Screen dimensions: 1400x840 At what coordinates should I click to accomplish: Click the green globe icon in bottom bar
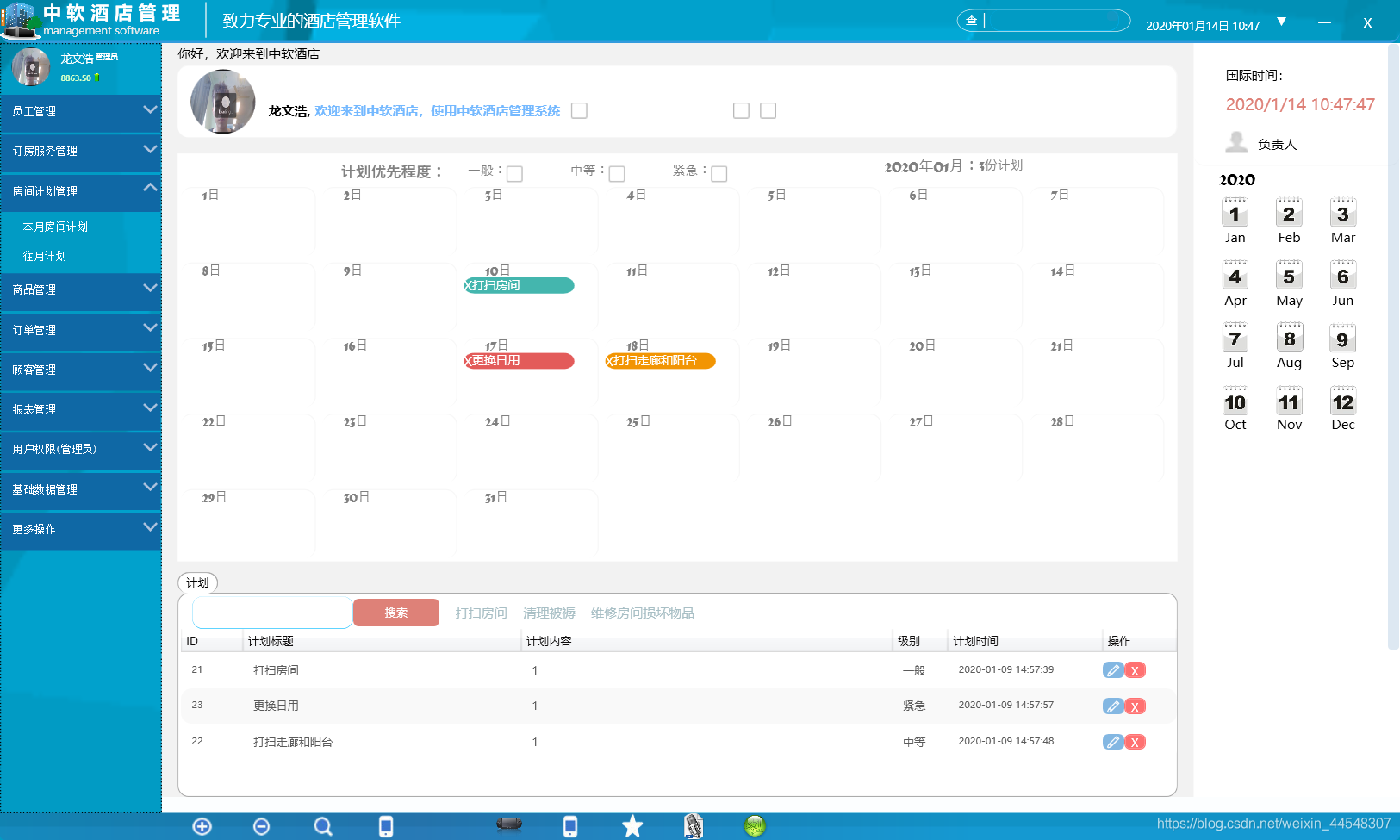[x=755, y=826]
